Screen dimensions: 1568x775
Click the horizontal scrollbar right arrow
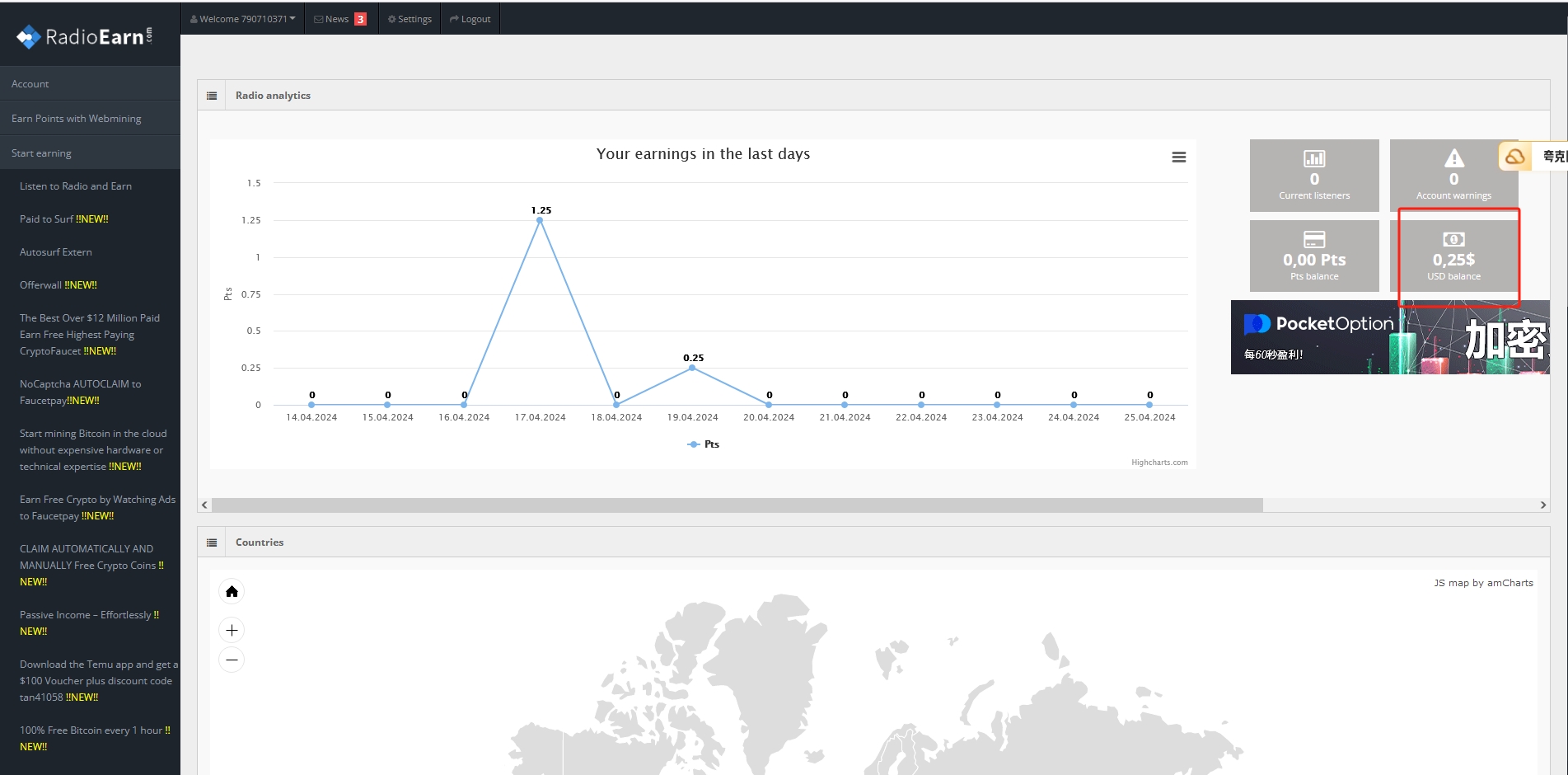click(x=1542, y=505)
